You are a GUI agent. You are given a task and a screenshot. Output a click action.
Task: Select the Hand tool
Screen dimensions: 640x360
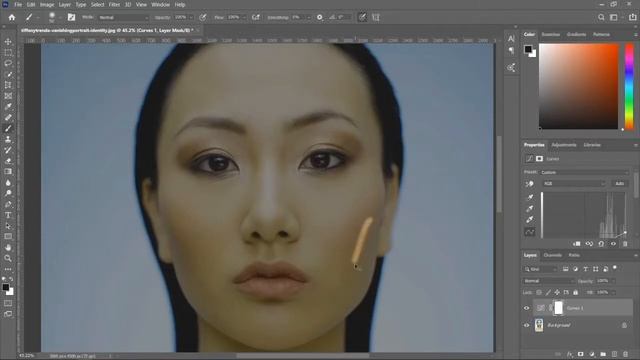[x=8, y=247]
